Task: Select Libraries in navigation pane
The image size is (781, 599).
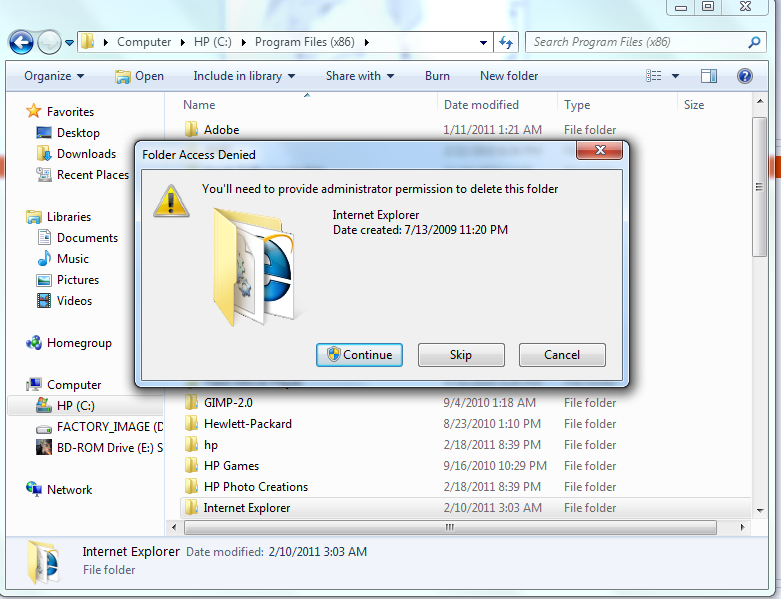Action: tap(59, 217)
